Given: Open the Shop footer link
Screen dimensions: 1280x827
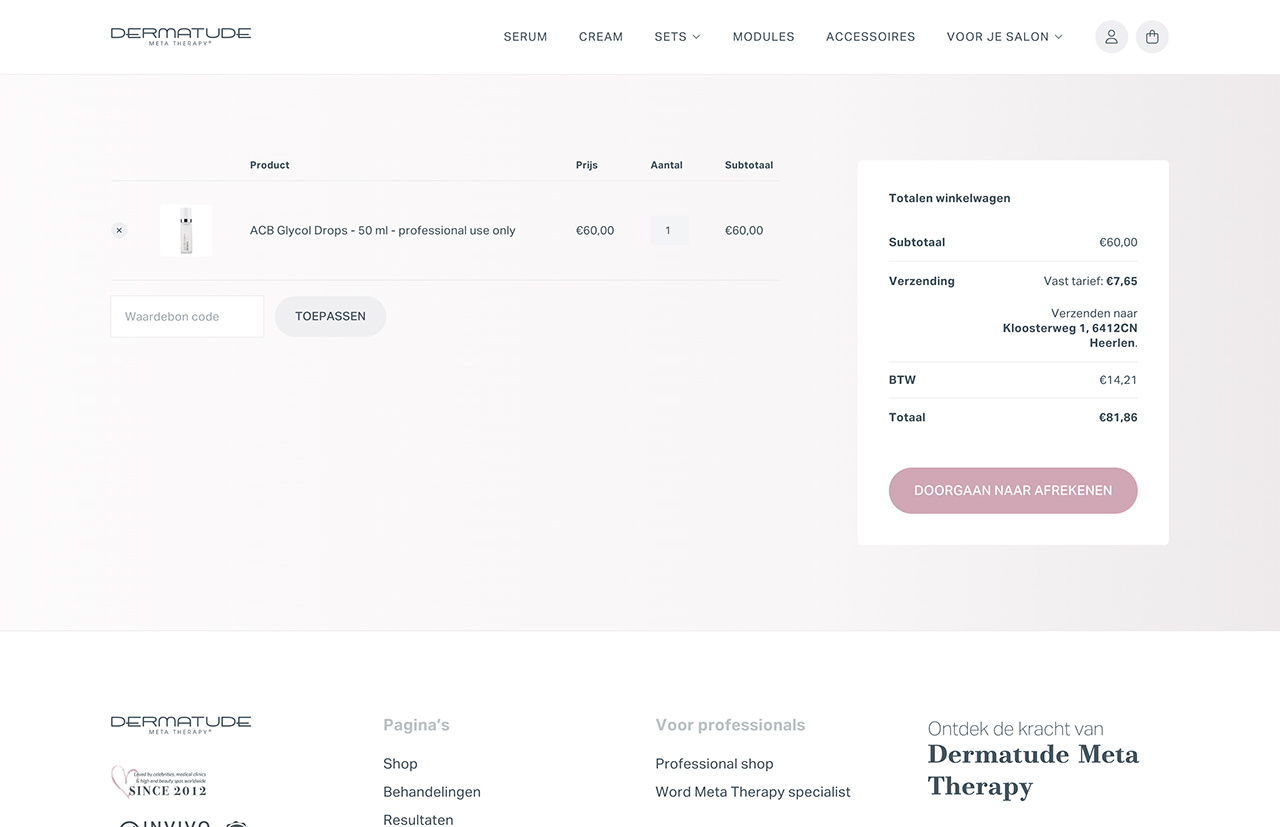Looking at the screenshot, I should [x=400, y=764].
